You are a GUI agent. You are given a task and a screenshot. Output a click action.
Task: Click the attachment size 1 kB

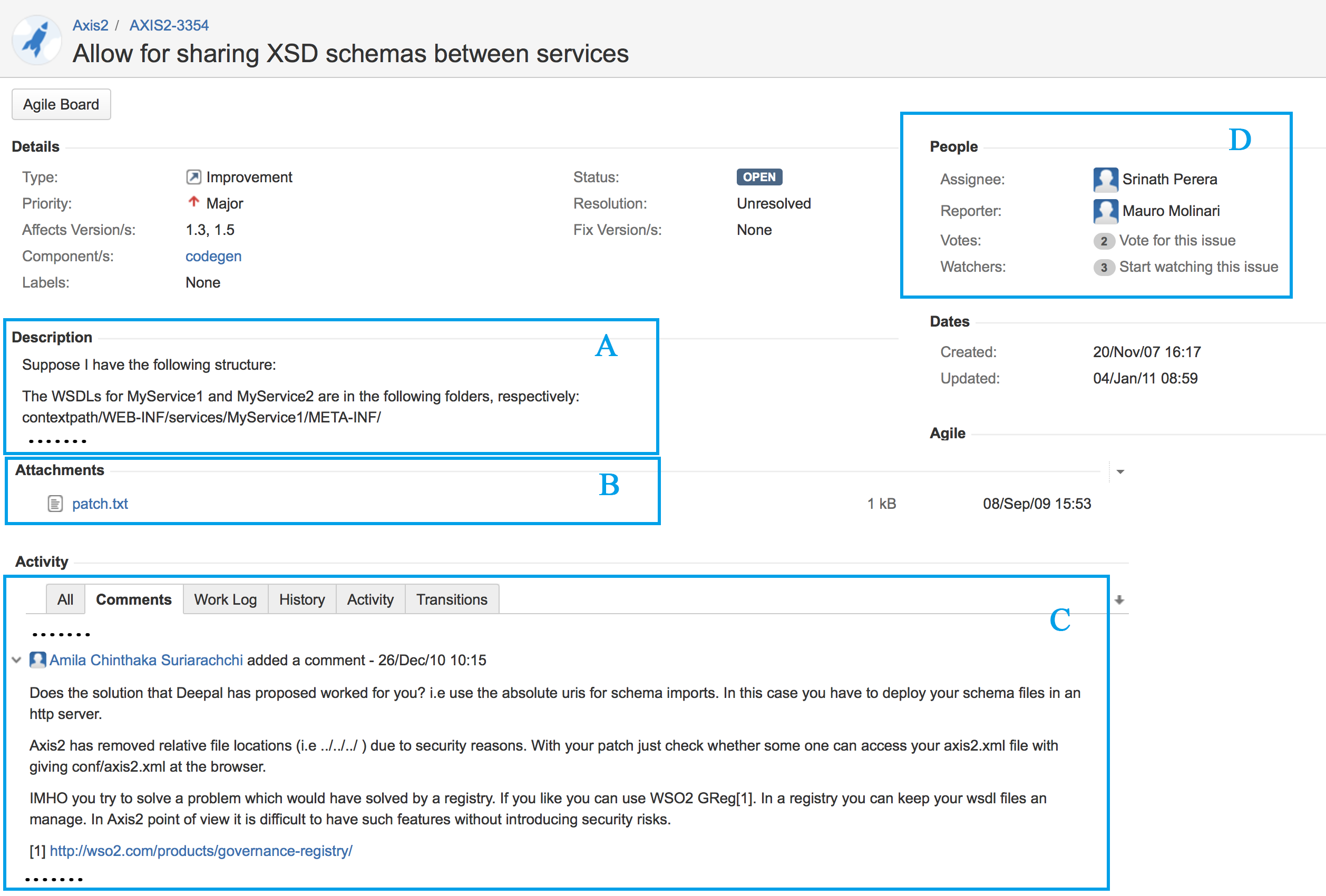[x=882, y=504]
